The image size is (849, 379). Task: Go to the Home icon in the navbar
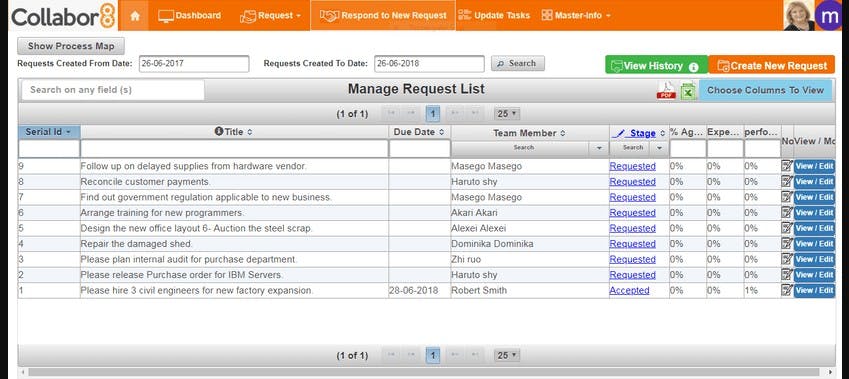[135, 16]
